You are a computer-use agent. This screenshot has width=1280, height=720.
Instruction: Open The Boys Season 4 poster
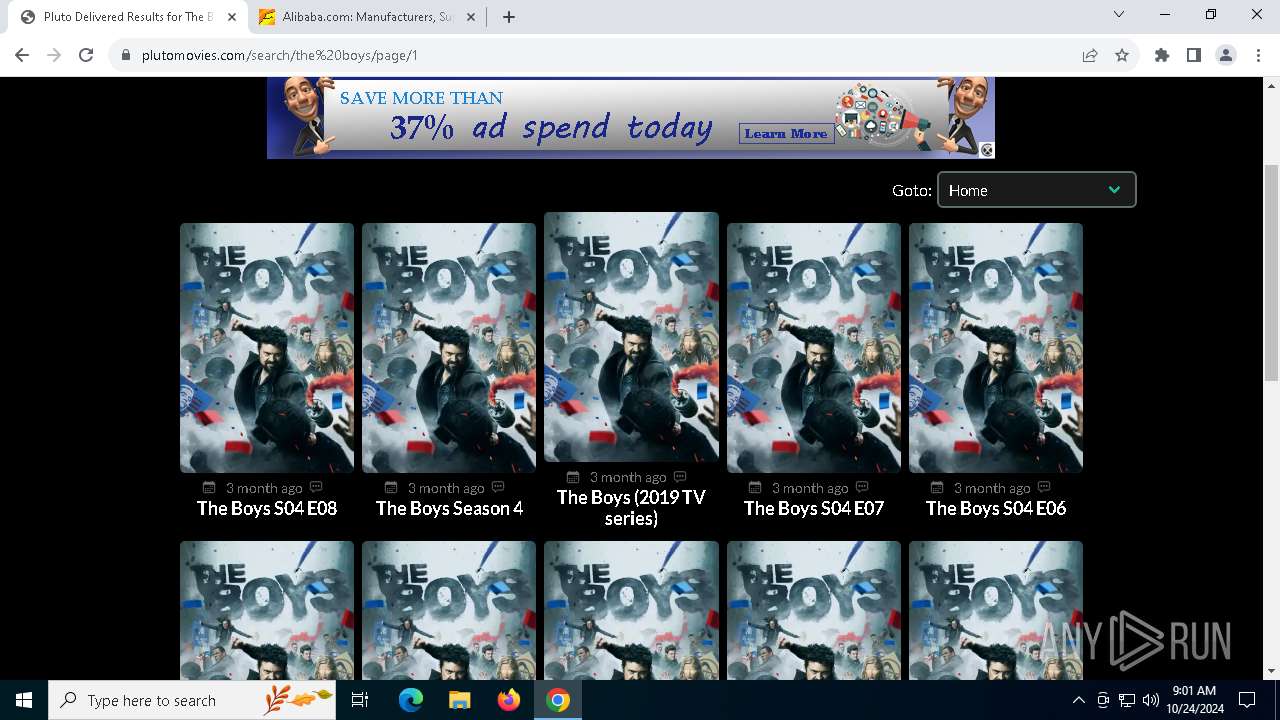449,348
